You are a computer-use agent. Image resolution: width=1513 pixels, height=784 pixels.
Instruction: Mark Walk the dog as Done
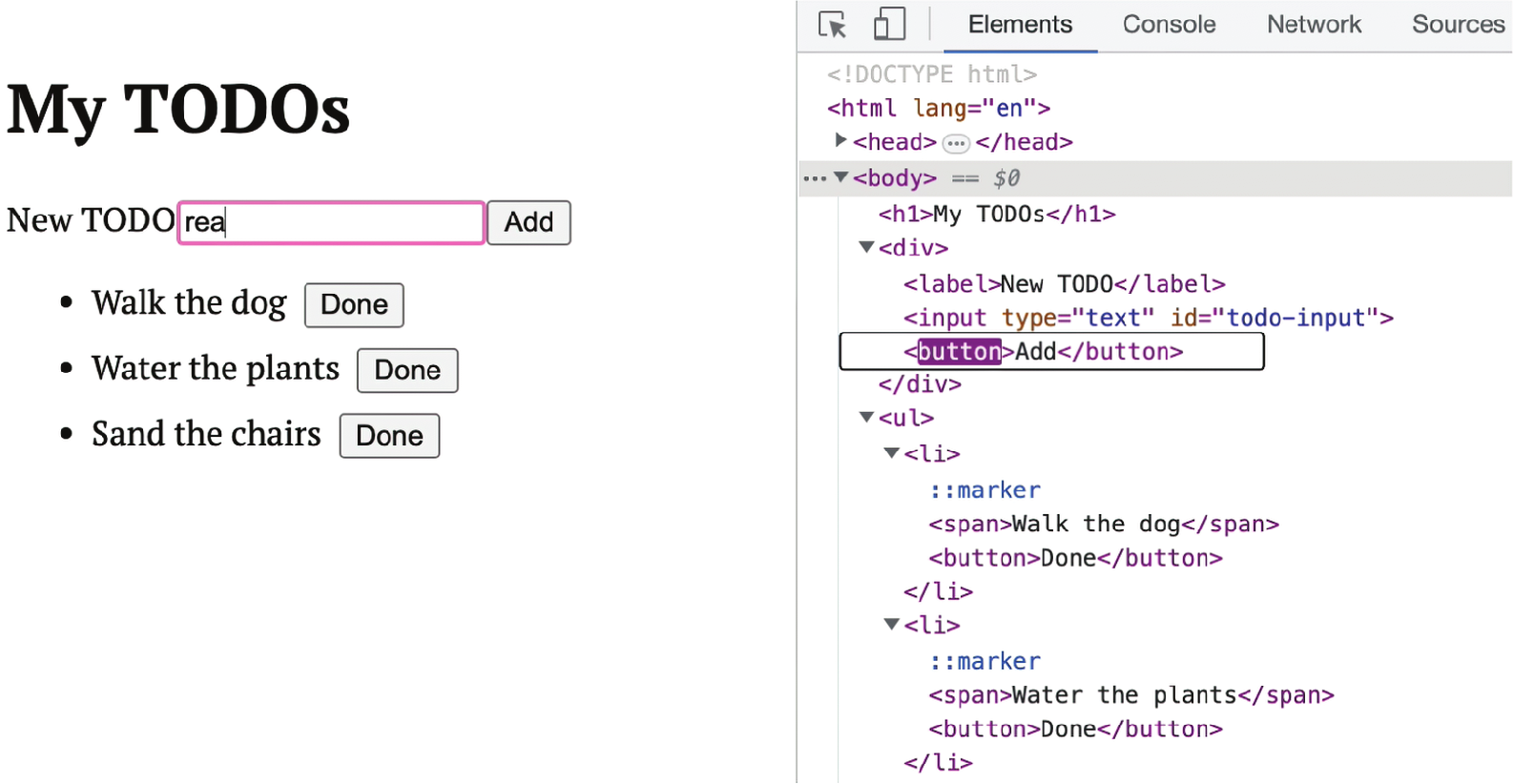354,305
